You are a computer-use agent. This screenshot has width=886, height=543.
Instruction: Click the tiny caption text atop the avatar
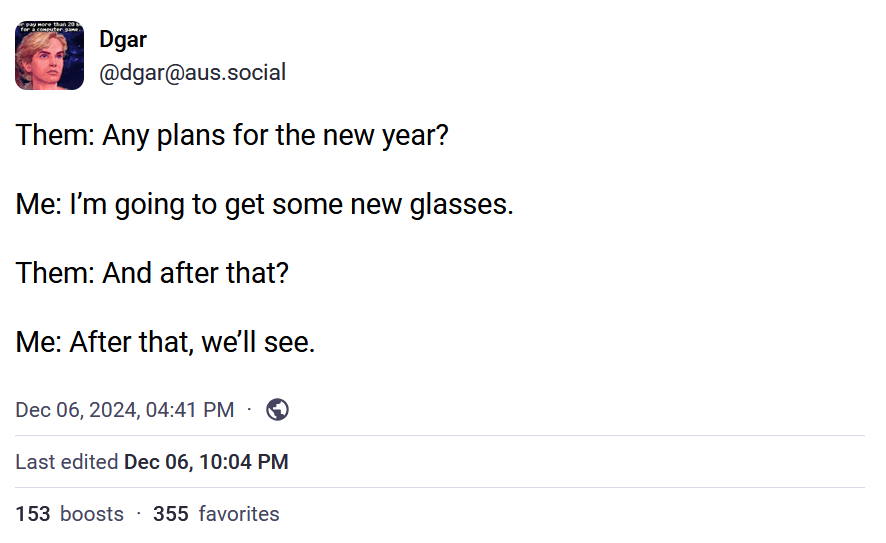coord(49,28)
